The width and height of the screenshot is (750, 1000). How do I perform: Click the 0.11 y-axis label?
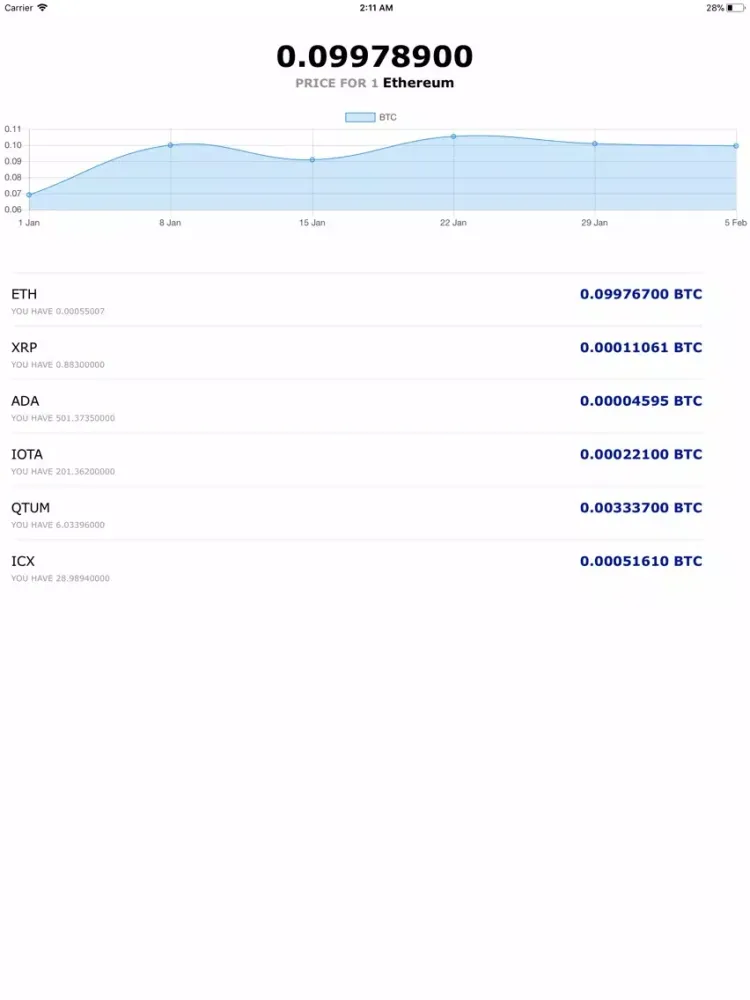coord(13,129)
